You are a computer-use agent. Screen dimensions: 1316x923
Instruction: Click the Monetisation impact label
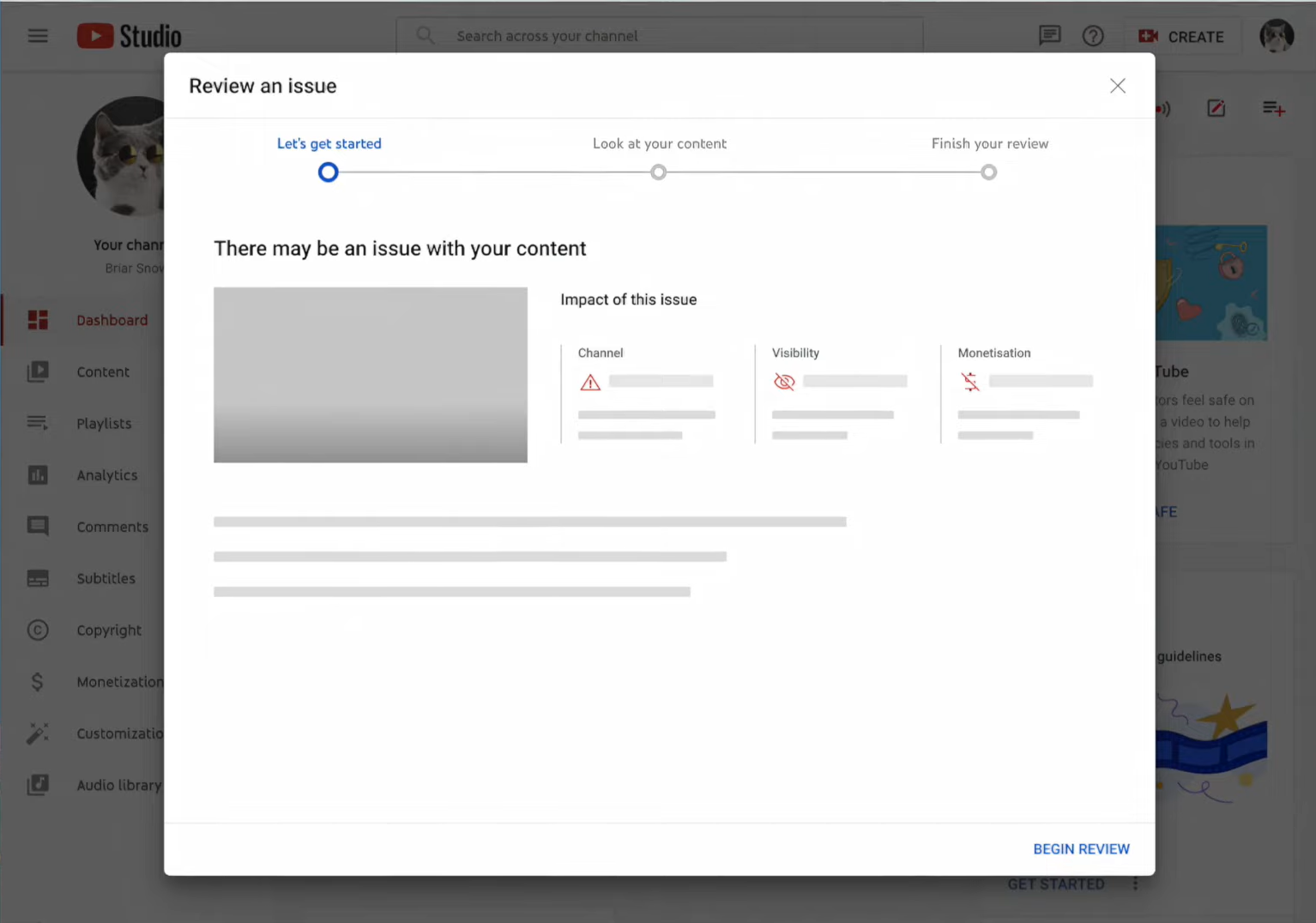pyautogui.click(x=994, y=353)
